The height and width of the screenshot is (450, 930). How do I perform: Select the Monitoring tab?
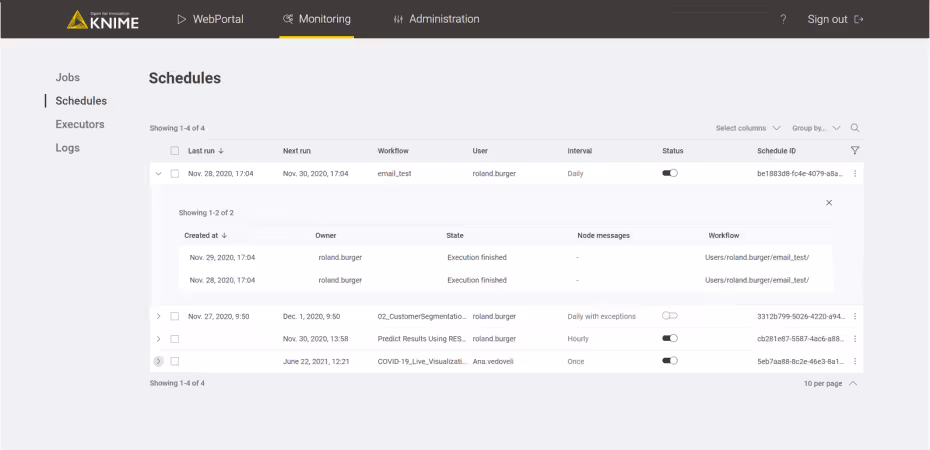(317, 20)
